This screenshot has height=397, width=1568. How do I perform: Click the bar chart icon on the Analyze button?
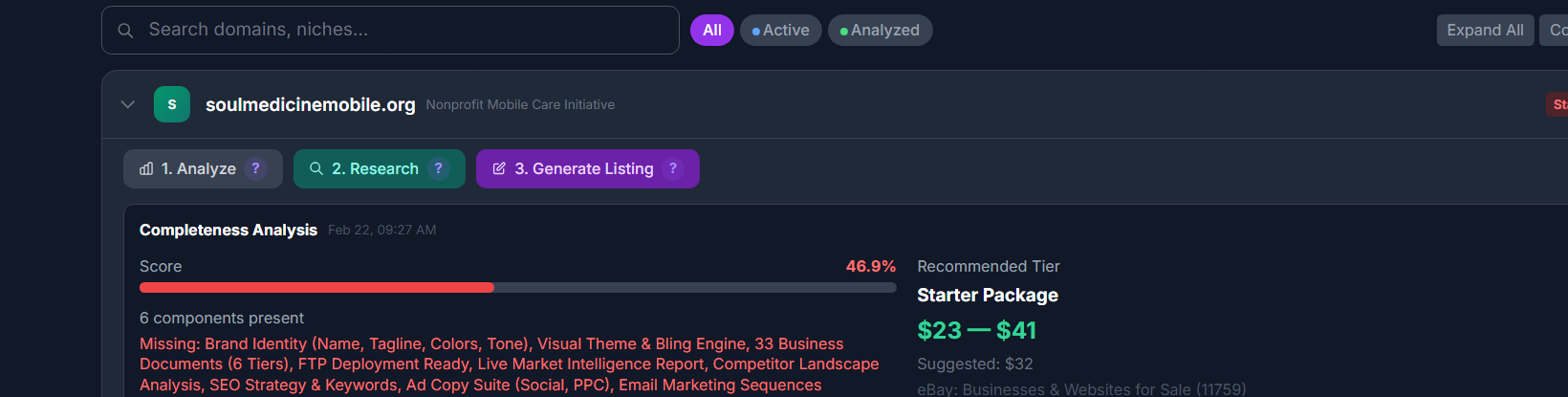(146, 169)
